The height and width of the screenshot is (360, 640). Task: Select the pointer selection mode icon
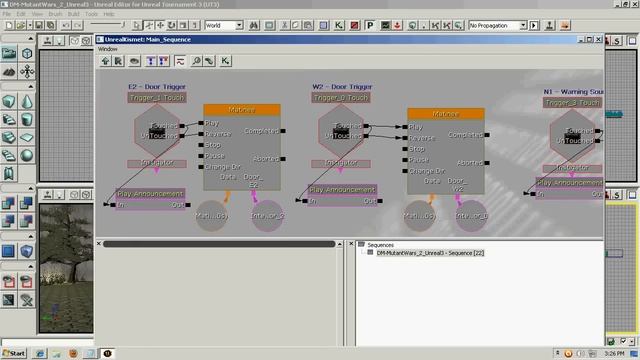coord(137,25)
